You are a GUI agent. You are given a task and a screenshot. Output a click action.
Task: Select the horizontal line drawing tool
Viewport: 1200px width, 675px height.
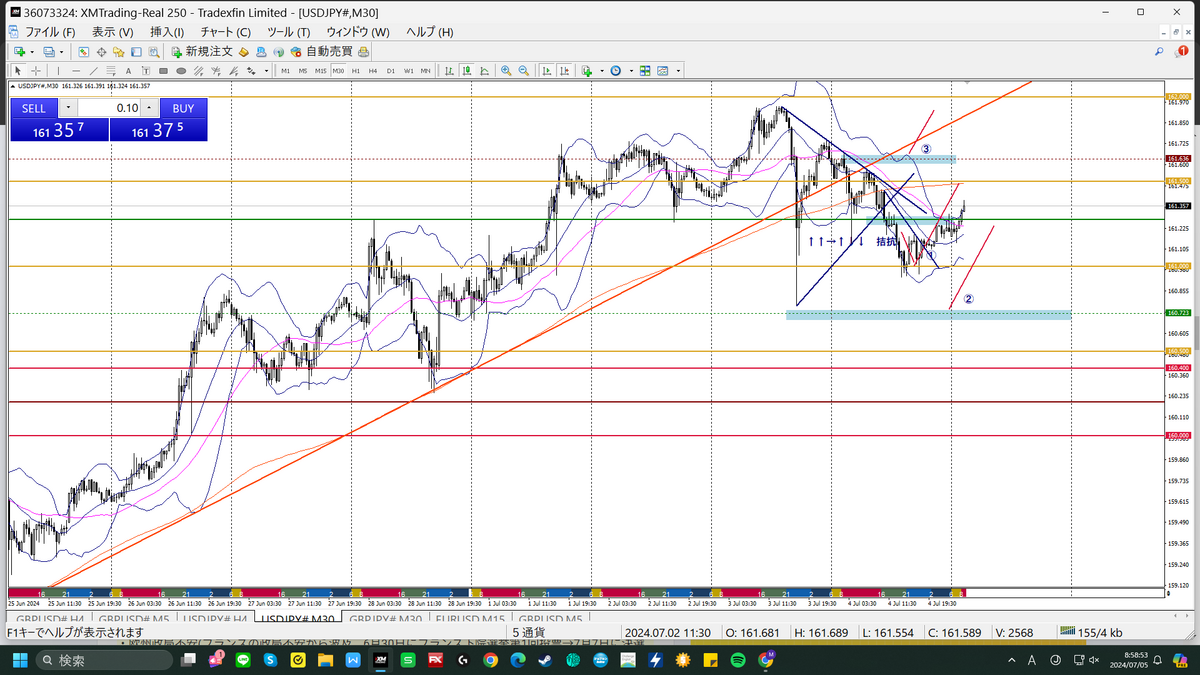(x=76, y=71)
